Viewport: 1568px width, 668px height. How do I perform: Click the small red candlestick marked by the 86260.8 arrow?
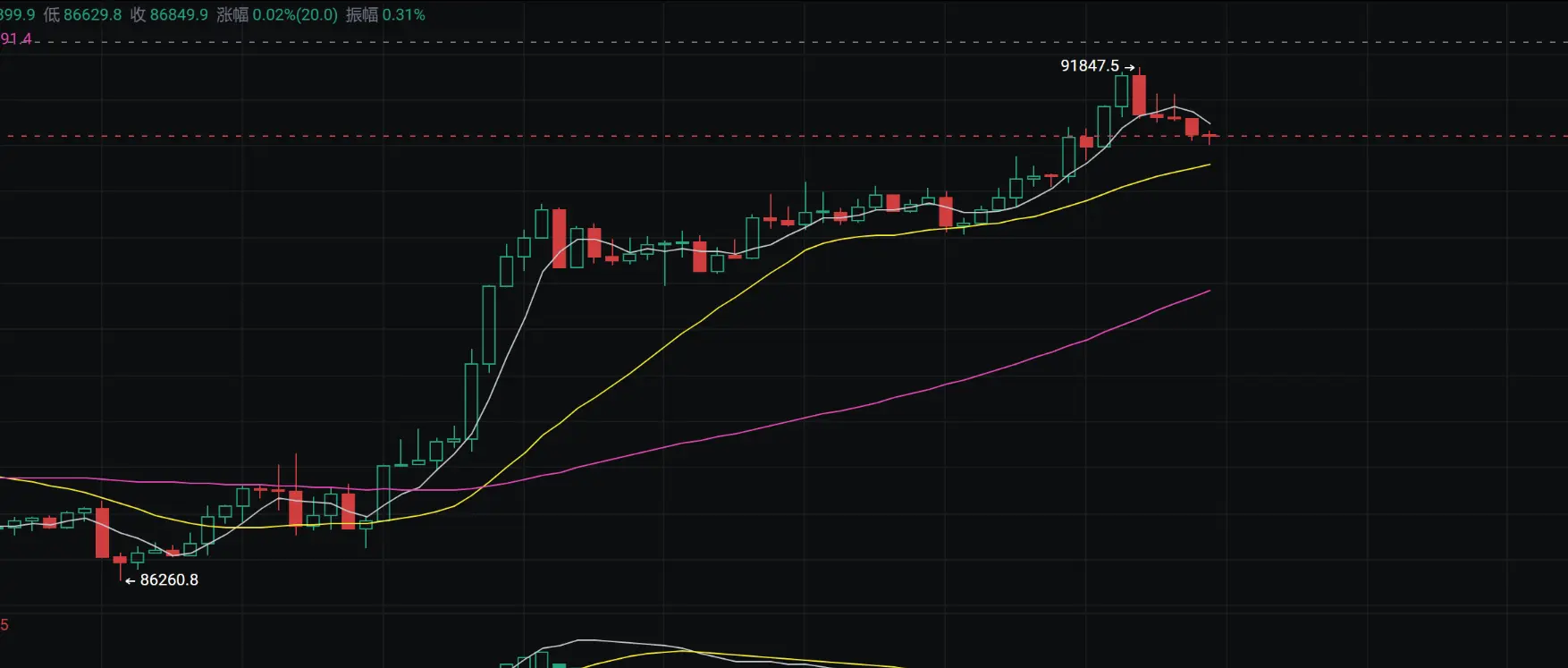pos(120,562)
